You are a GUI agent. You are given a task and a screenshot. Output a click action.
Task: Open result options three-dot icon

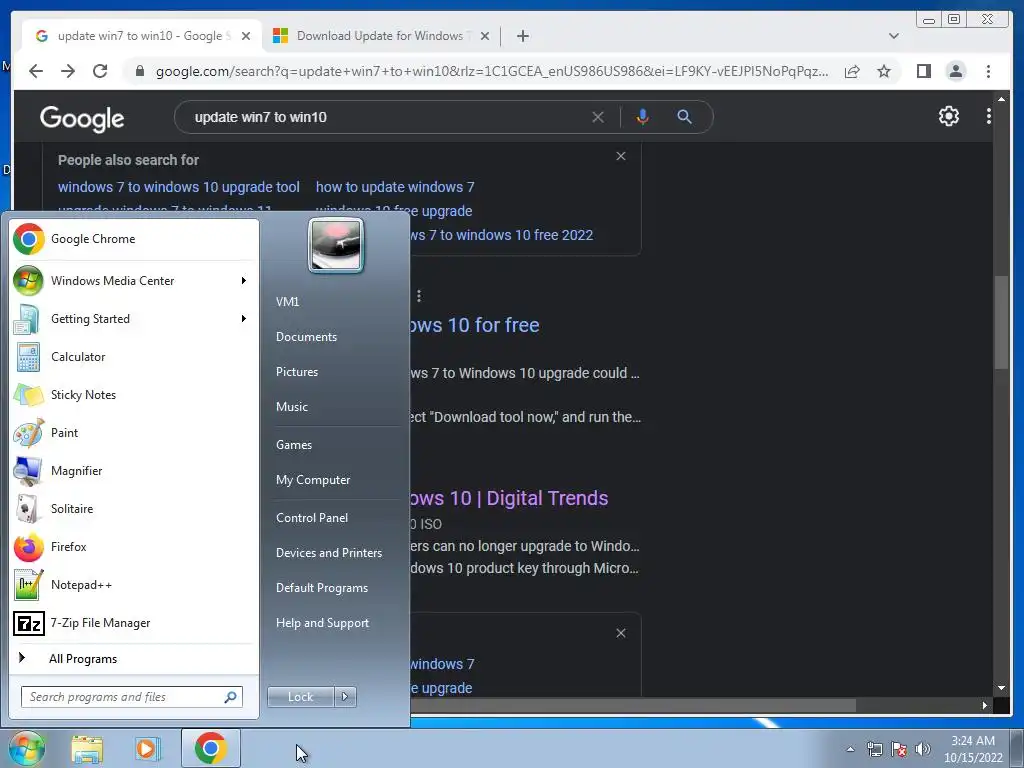tap(419, 296)
